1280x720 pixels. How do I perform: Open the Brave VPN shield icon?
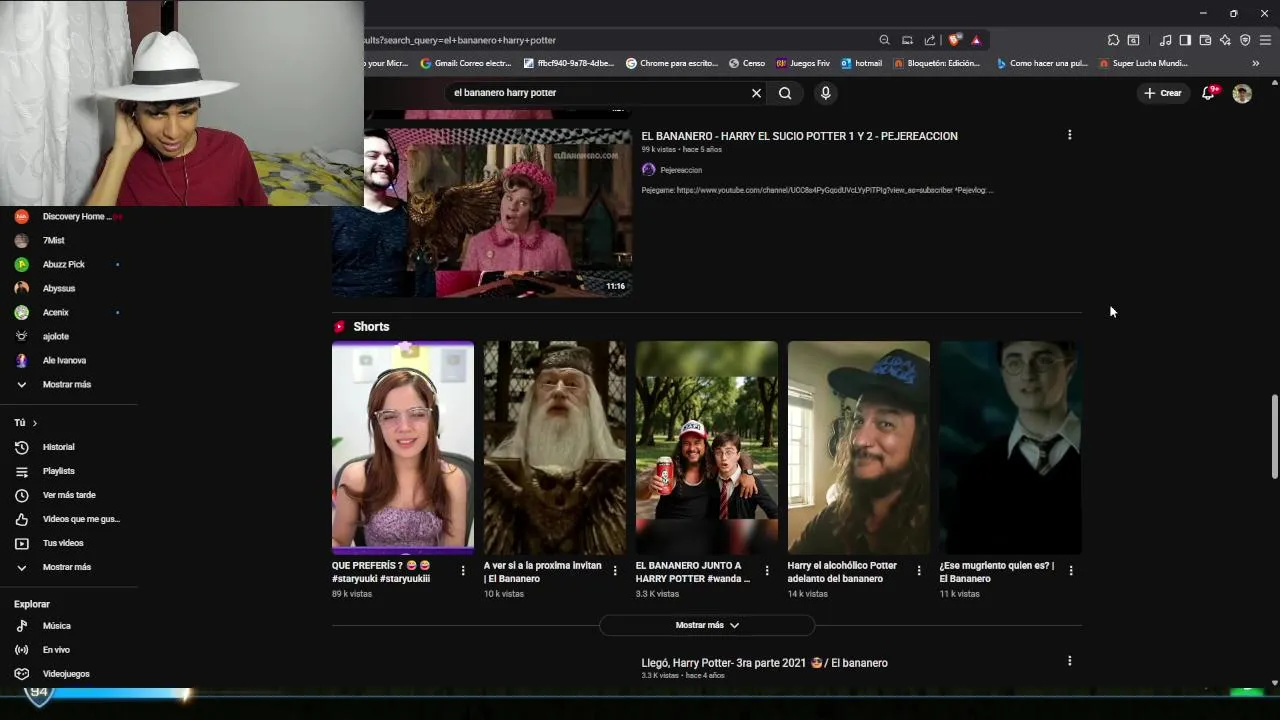point(1245,40)
